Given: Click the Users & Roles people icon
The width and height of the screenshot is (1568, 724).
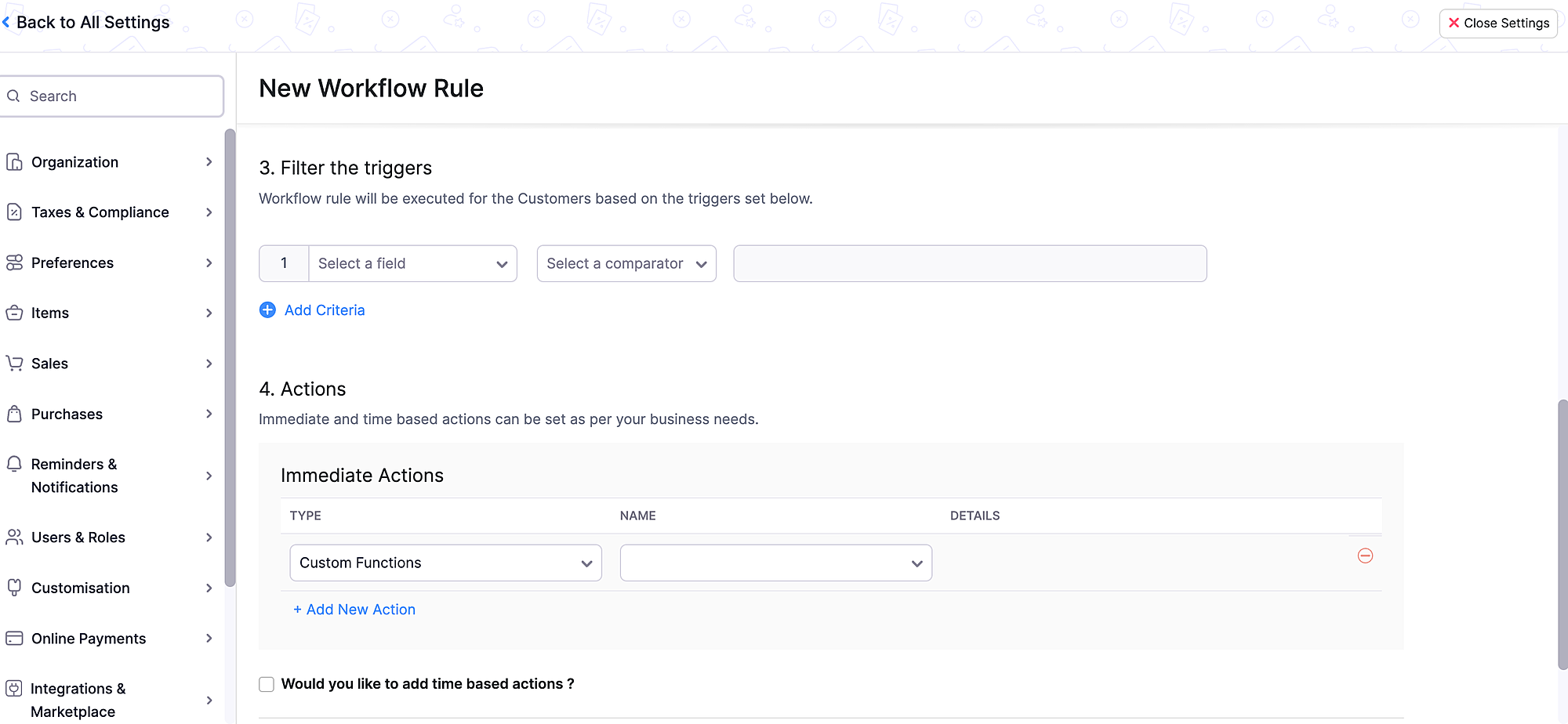Looking at the screenshot, I should [15, 538].
